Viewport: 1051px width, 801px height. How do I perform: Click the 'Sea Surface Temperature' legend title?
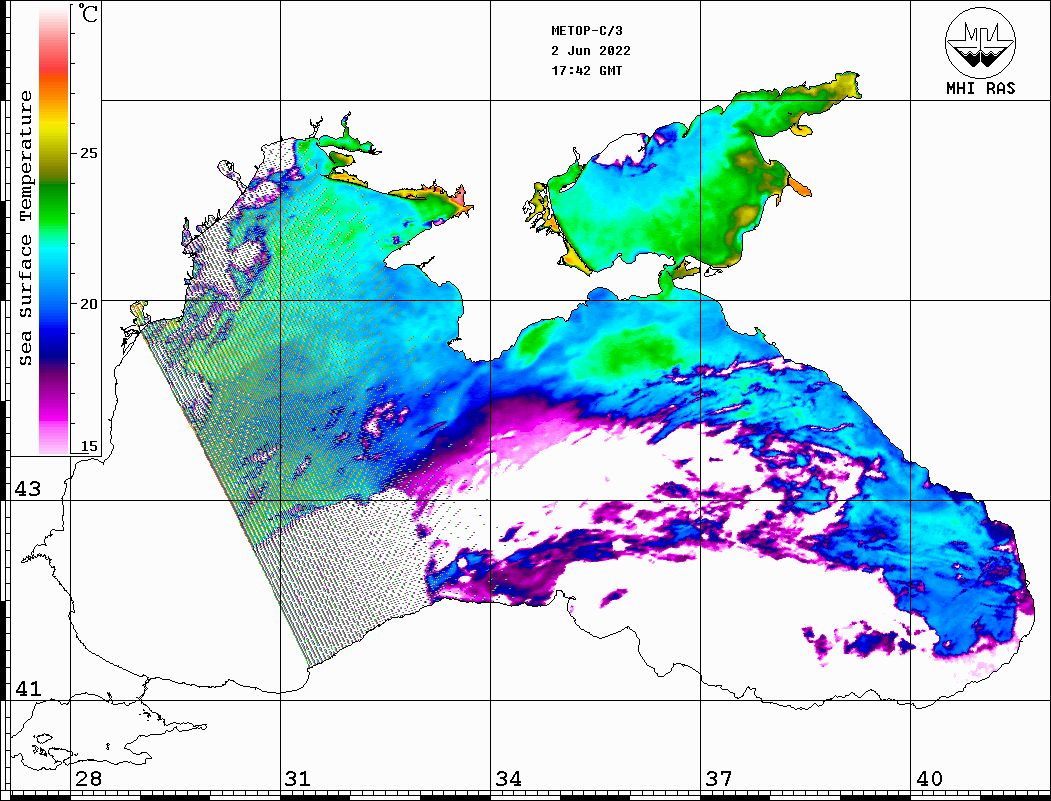(x=25, y=229)
